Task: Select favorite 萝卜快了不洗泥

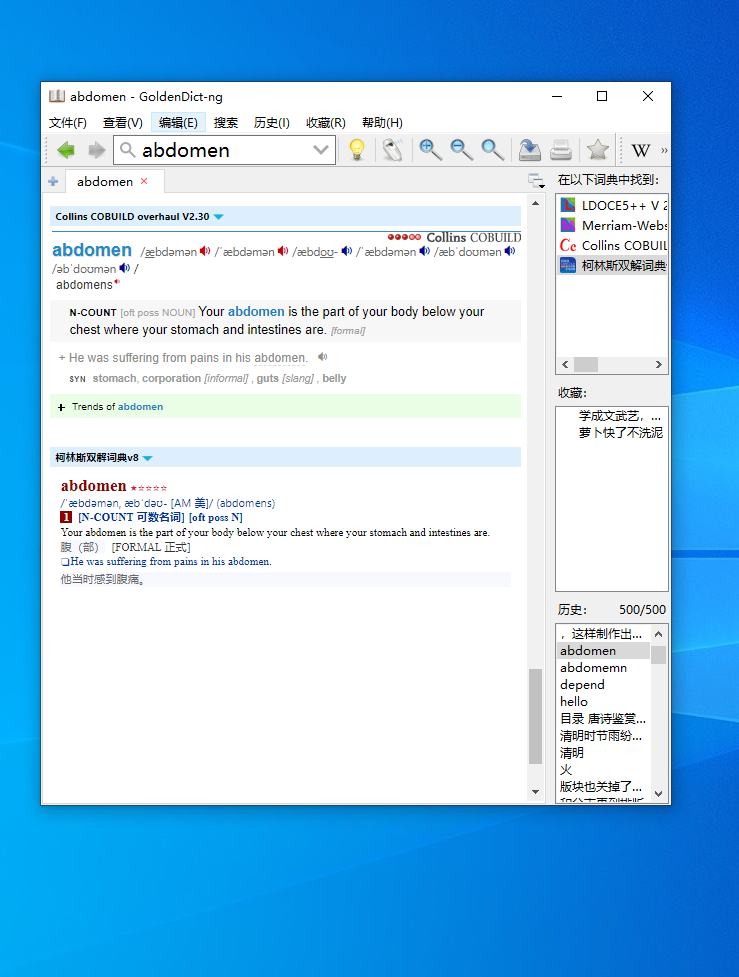Action: click(621, 432)
